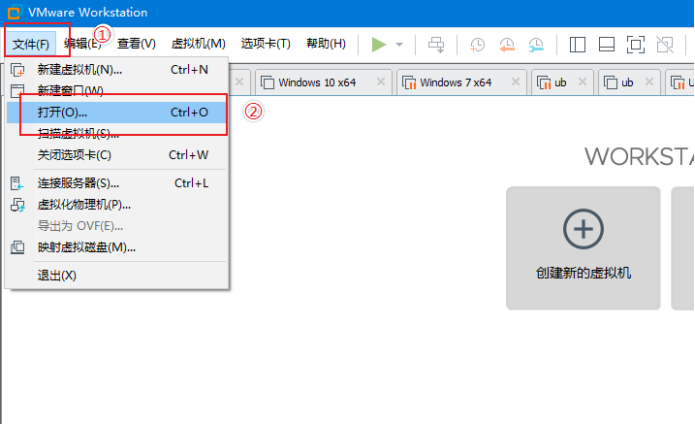
Task: Choose 映射虚拟磁盘(M)... menu entry
Action: pyautogui.click(x=117, y=247)
